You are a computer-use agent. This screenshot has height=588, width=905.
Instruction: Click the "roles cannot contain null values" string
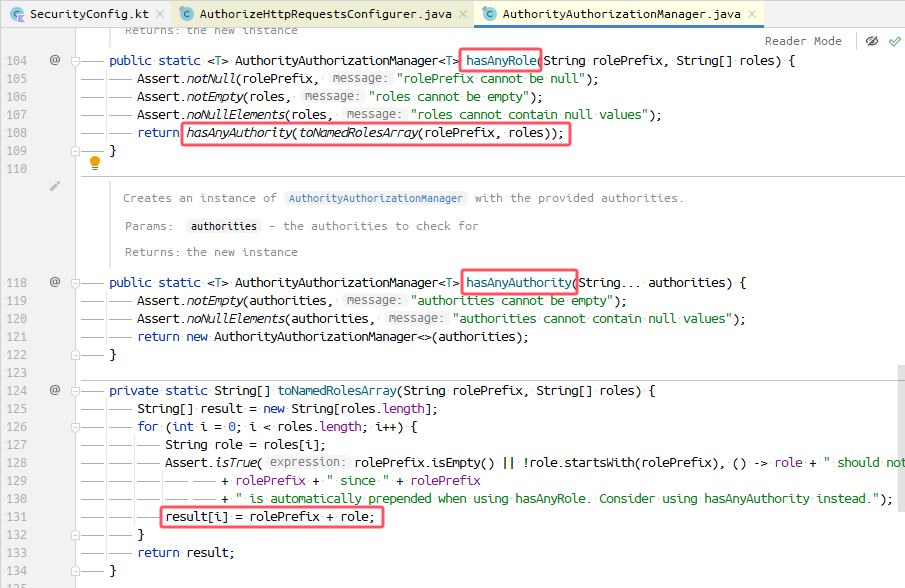click(x=529, y=114)
